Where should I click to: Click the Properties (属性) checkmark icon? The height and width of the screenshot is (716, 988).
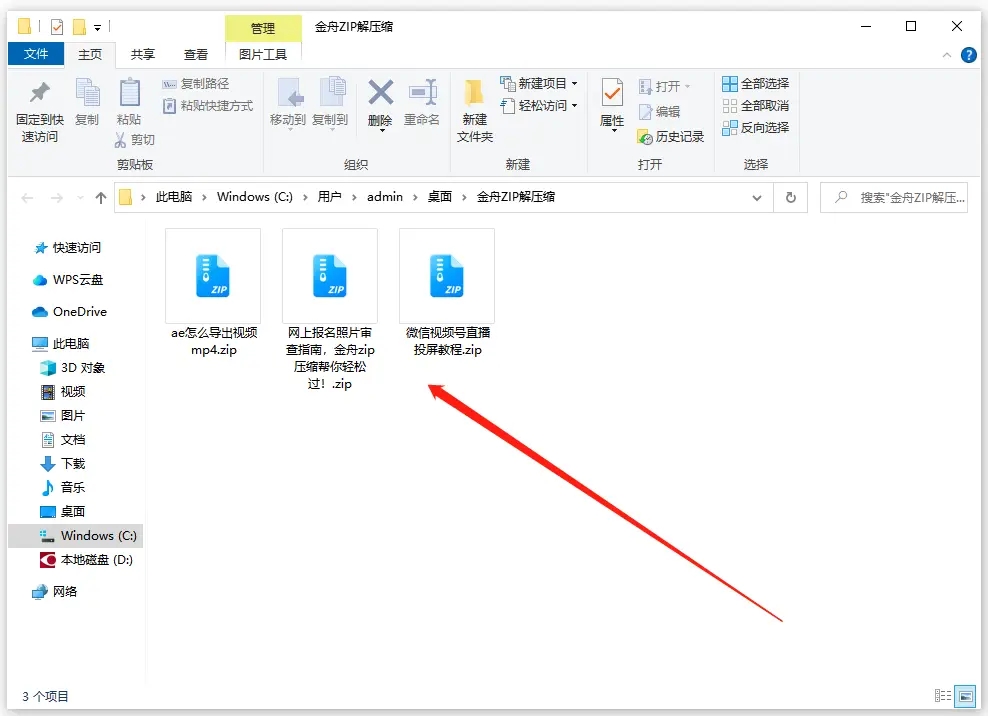[x=612, y=93]
